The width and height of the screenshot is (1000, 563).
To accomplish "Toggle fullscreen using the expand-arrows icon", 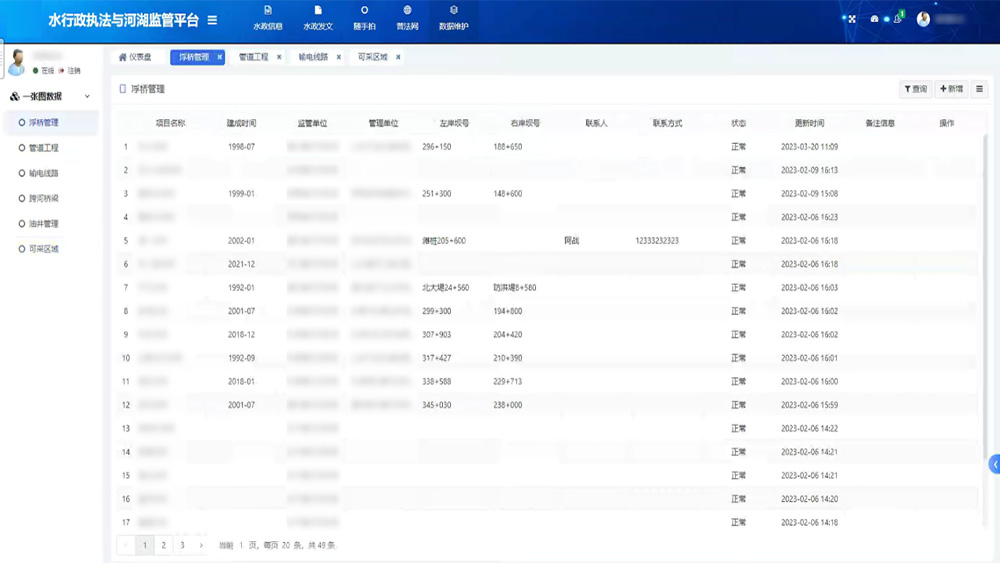I will 852,19.
